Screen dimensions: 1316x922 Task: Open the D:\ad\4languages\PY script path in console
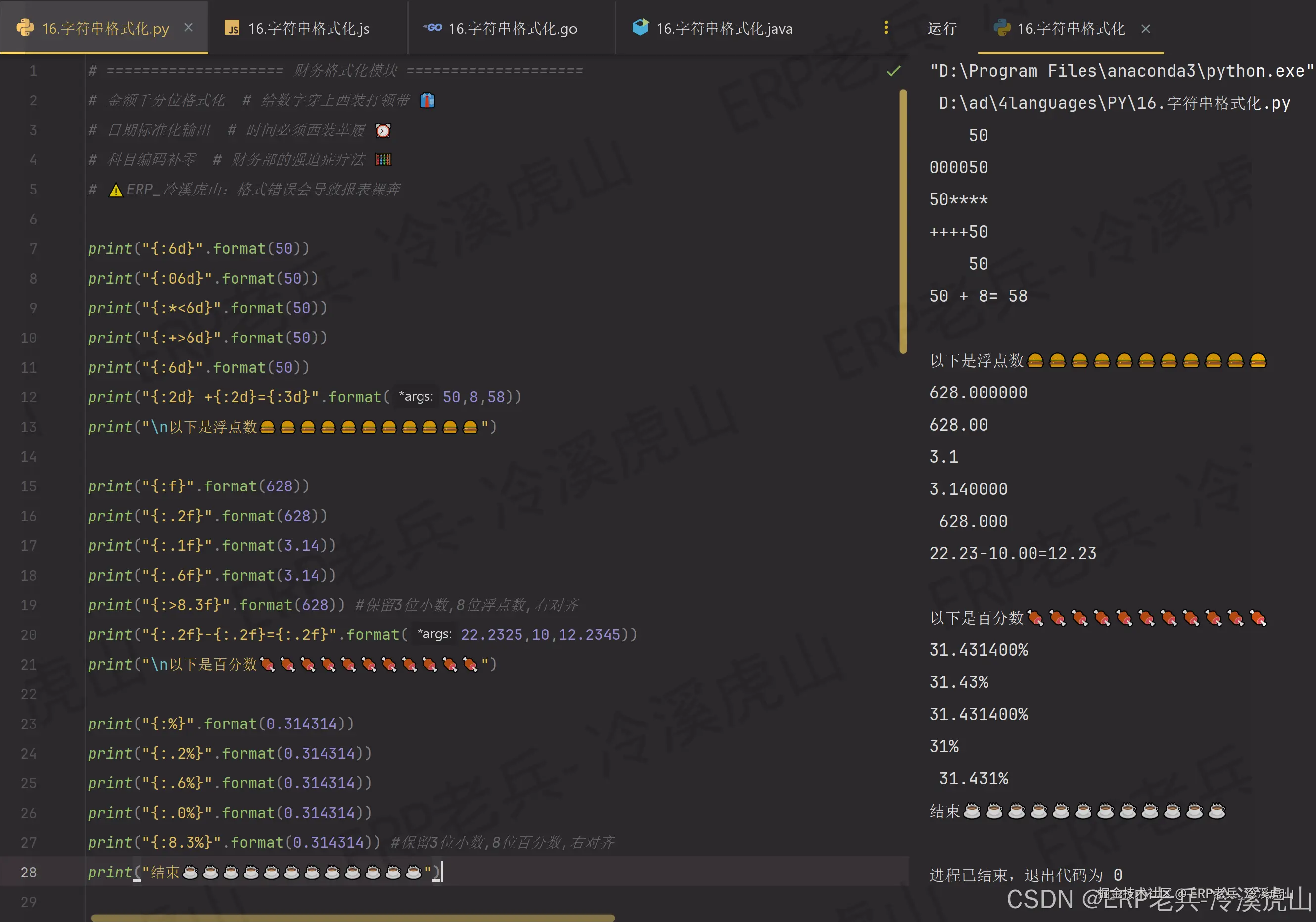tap(1114, 103)
